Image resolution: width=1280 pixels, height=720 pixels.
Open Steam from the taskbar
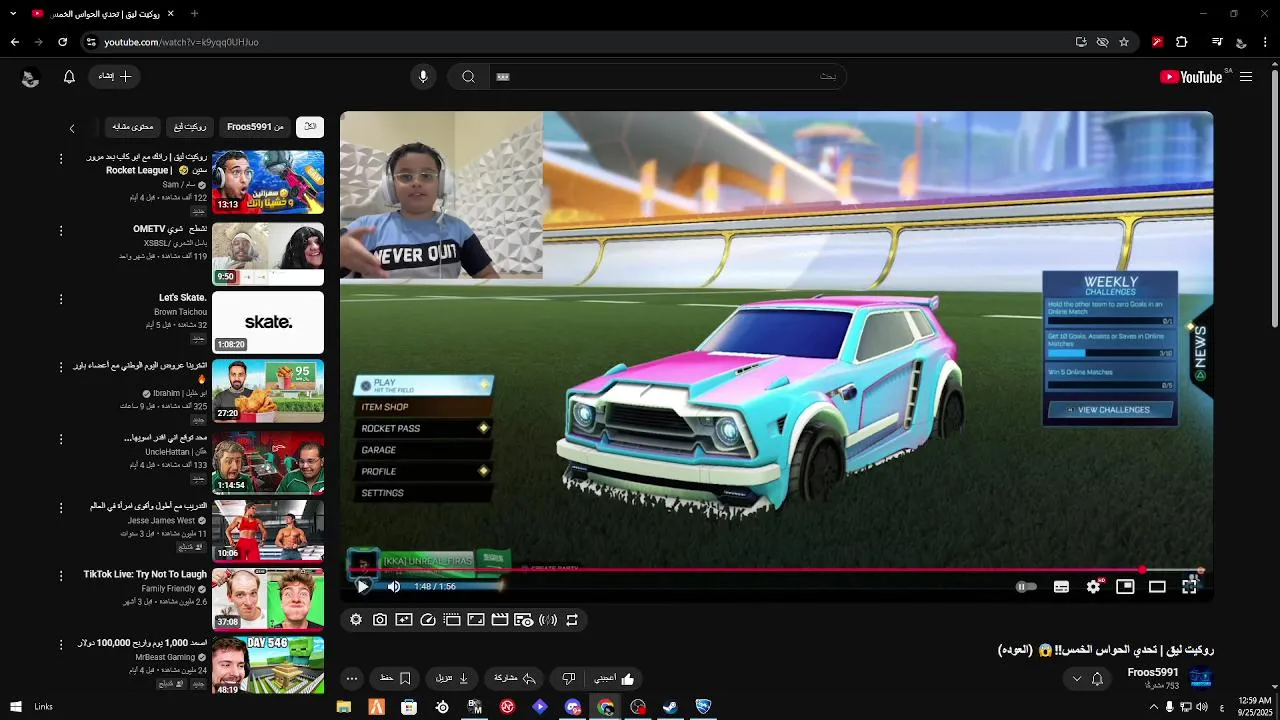tap(670, 707)
